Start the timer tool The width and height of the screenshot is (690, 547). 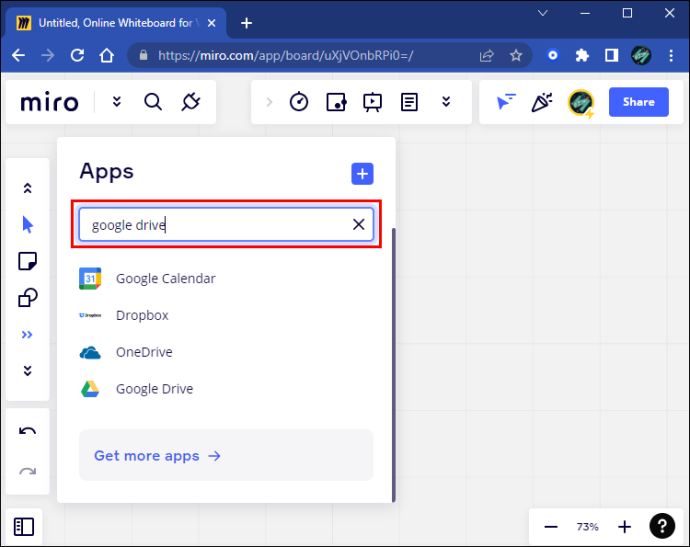(x=299, y=102)
